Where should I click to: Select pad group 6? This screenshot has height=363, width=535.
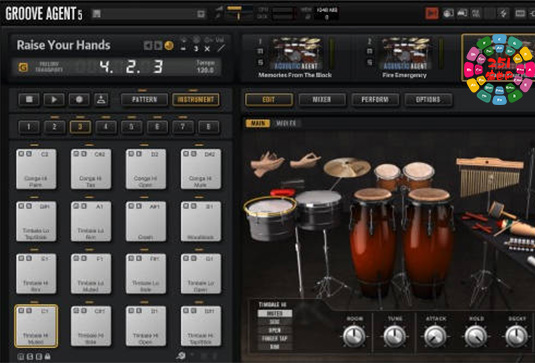[x=157, y=127]
